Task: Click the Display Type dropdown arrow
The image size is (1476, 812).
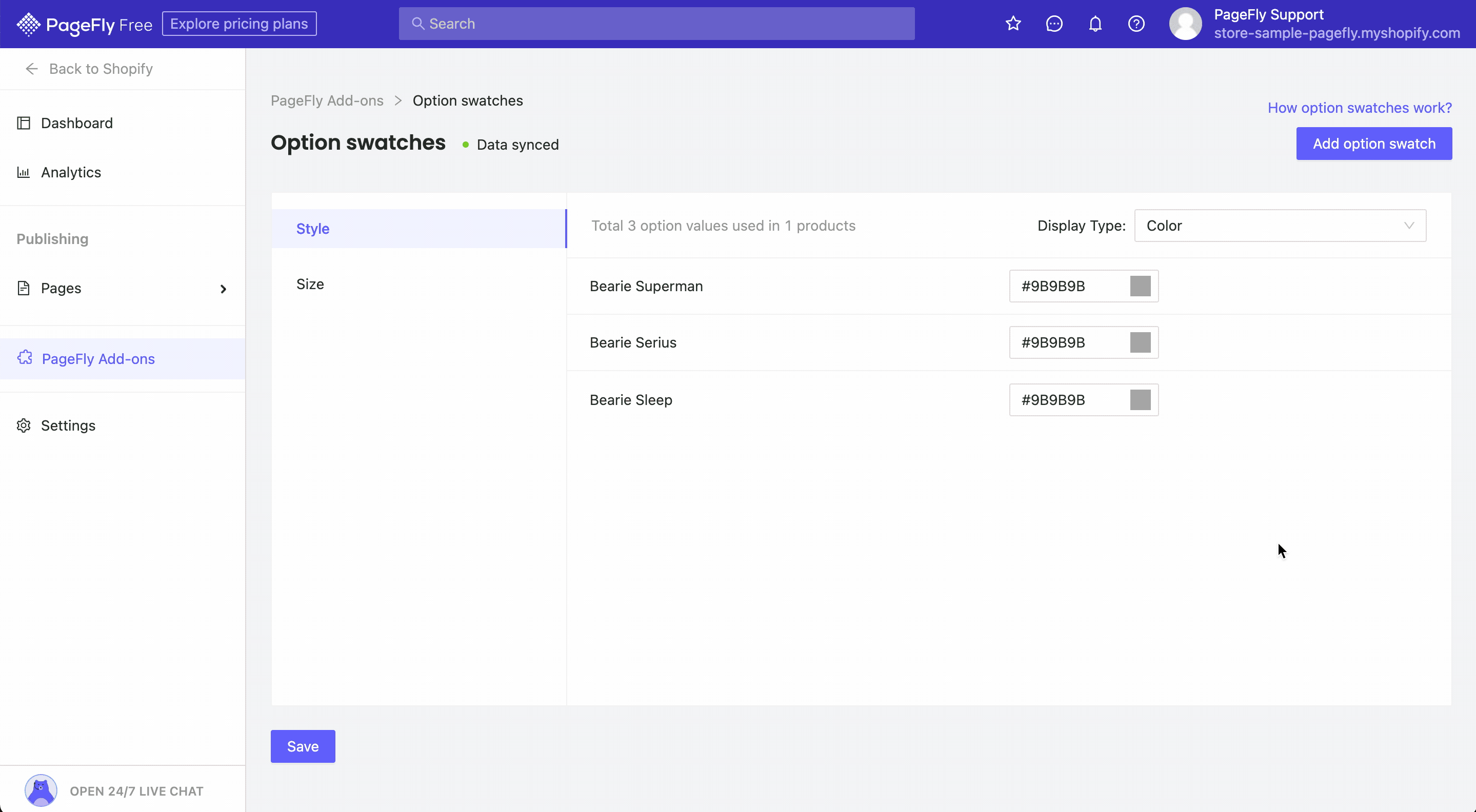Action: 1409,226
